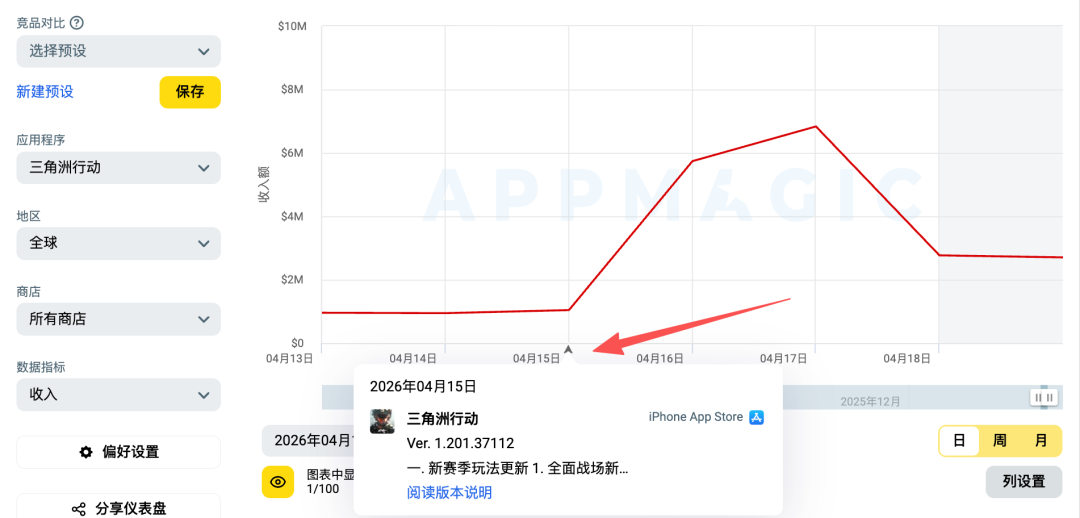Expand the 收入 metric dropdown
1080x518 pixels.
pos(118,395)
